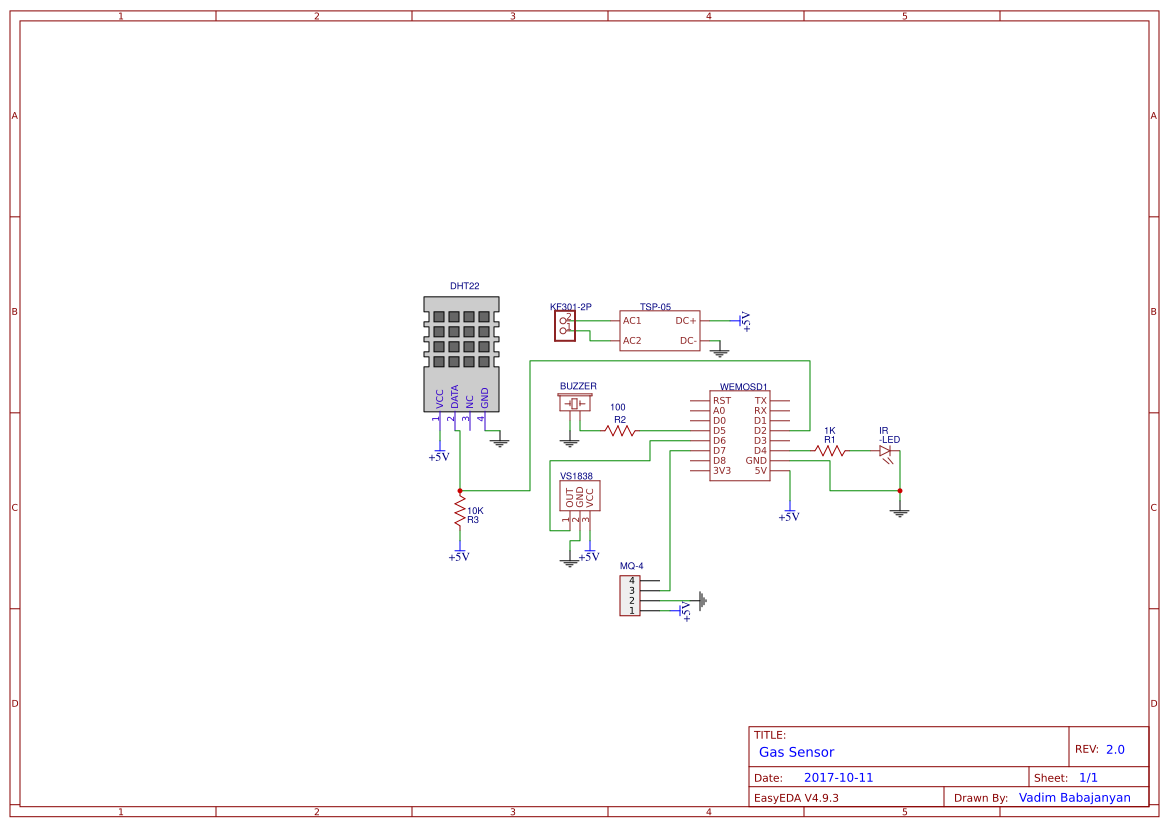This screenshot has height=827, width=1169.
Task: Click the R2 100 ohm resistor
Action: (x=620, y=431)
